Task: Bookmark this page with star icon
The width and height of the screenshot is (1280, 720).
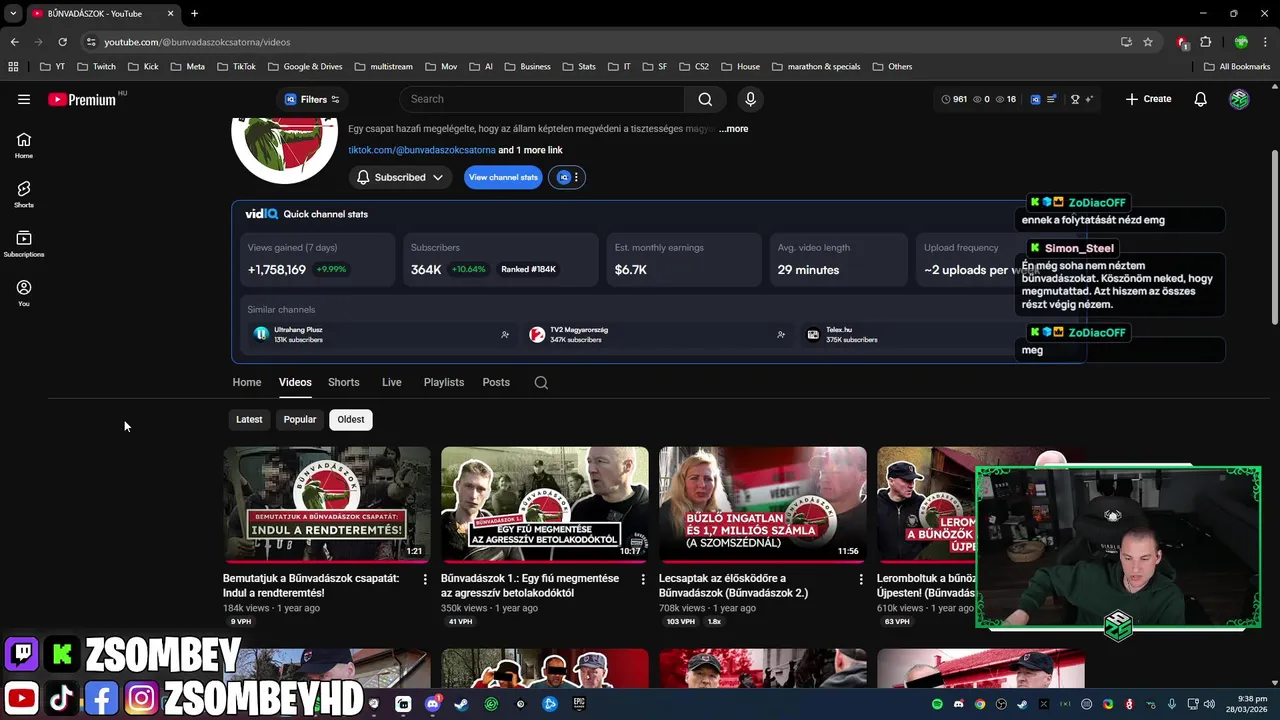Action: (x=1148, y=42)
